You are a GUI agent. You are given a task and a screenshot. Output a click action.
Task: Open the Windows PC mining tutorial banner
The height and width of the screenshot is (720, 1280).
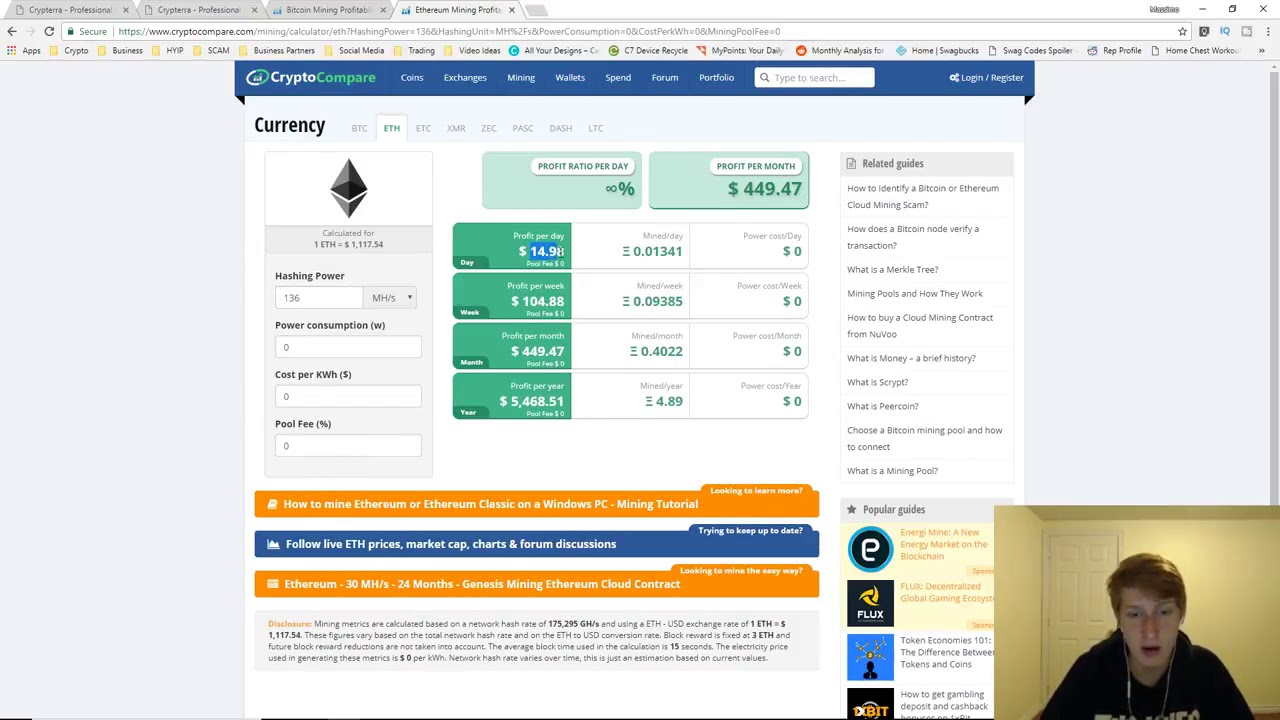click(x=536, y=504)
